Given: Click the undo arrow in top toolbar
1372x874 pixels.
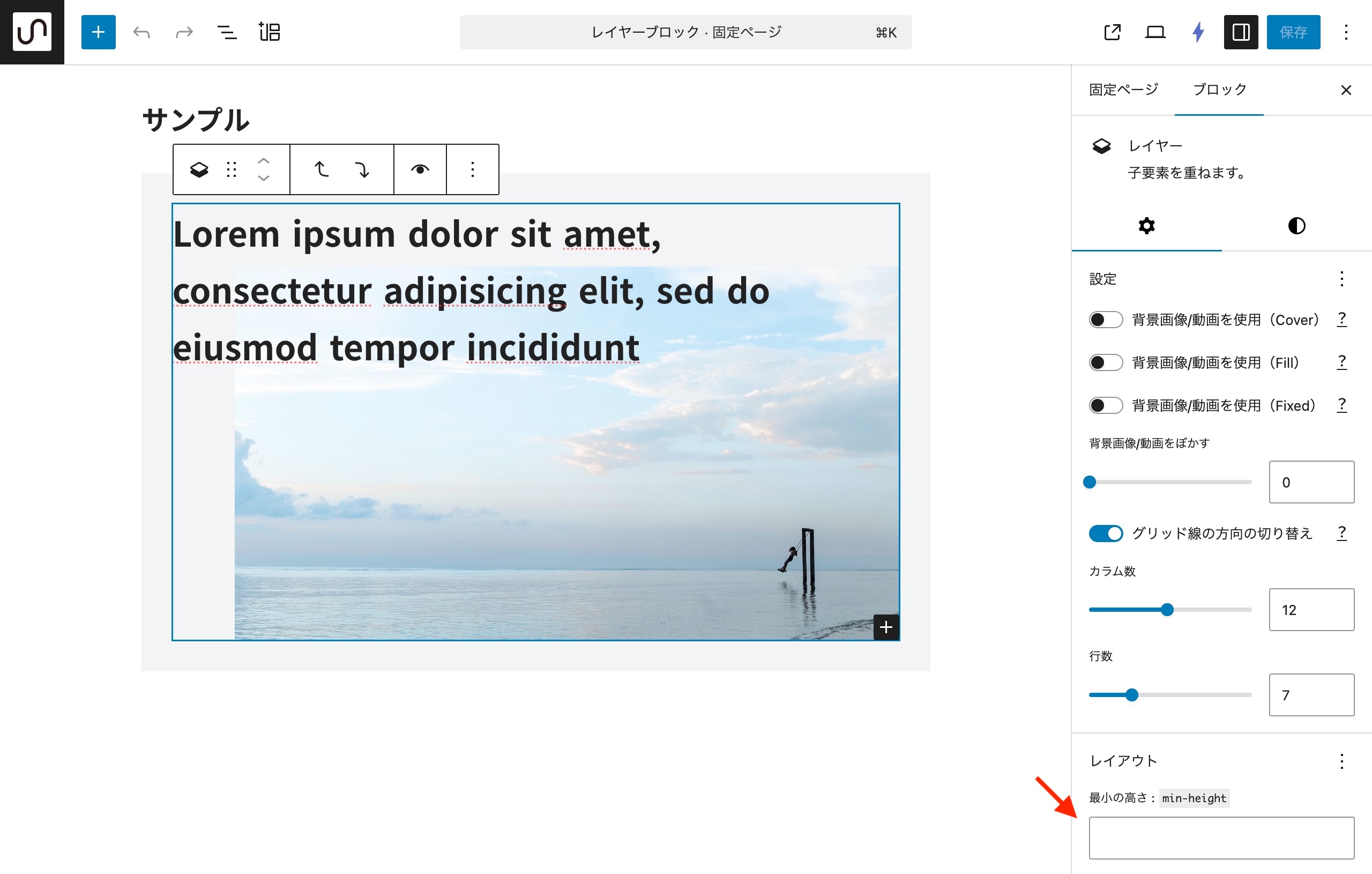Looking at the screenshot, I should click(x=141, y=32).
